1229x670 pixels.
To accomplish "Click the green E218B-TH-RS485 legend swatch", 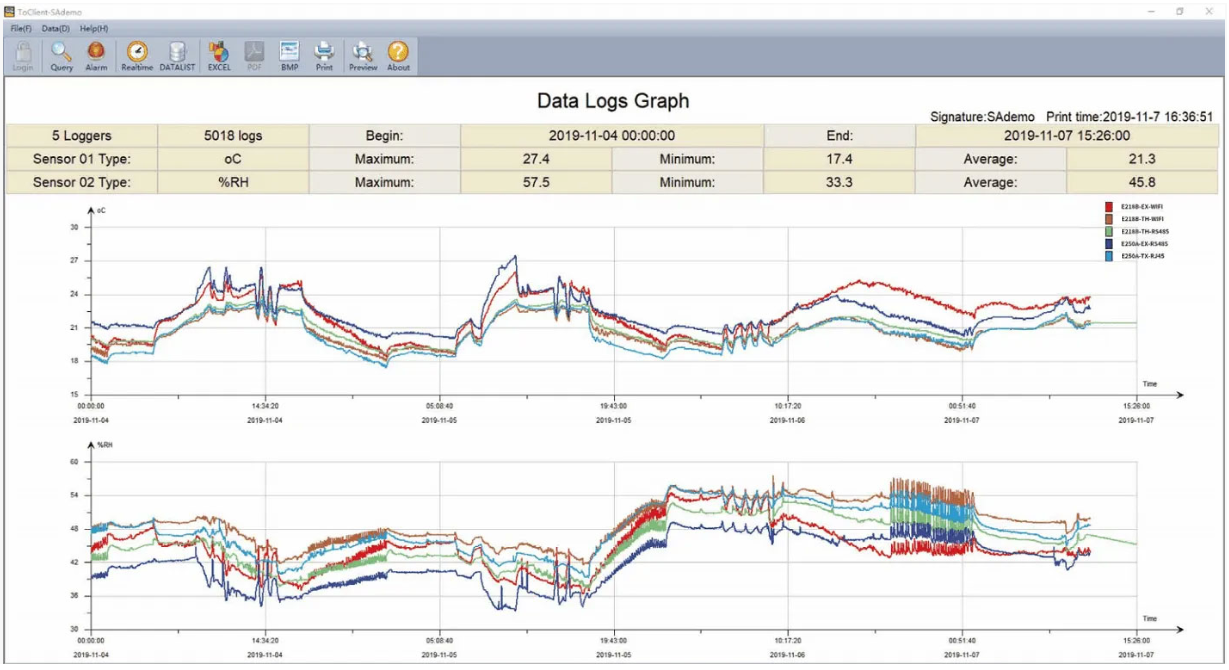I will (1109, 231).
